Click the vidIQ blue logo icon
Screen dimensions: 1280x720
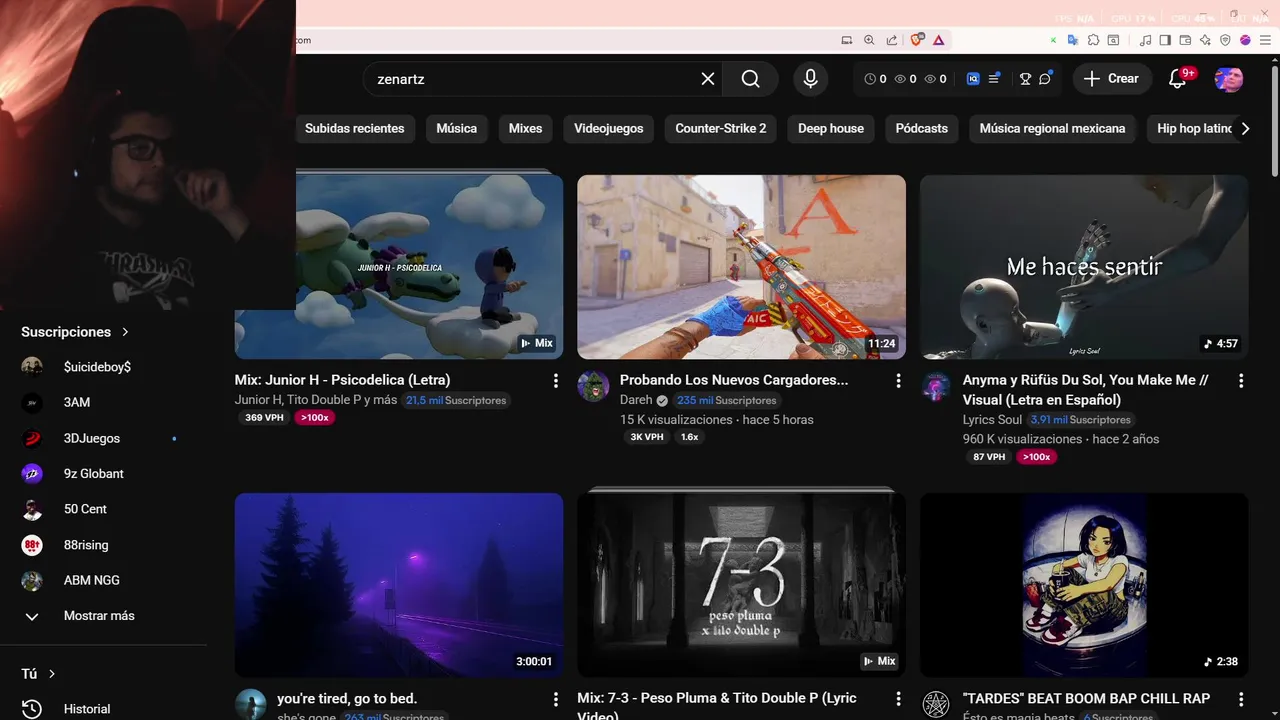[973, 79]
